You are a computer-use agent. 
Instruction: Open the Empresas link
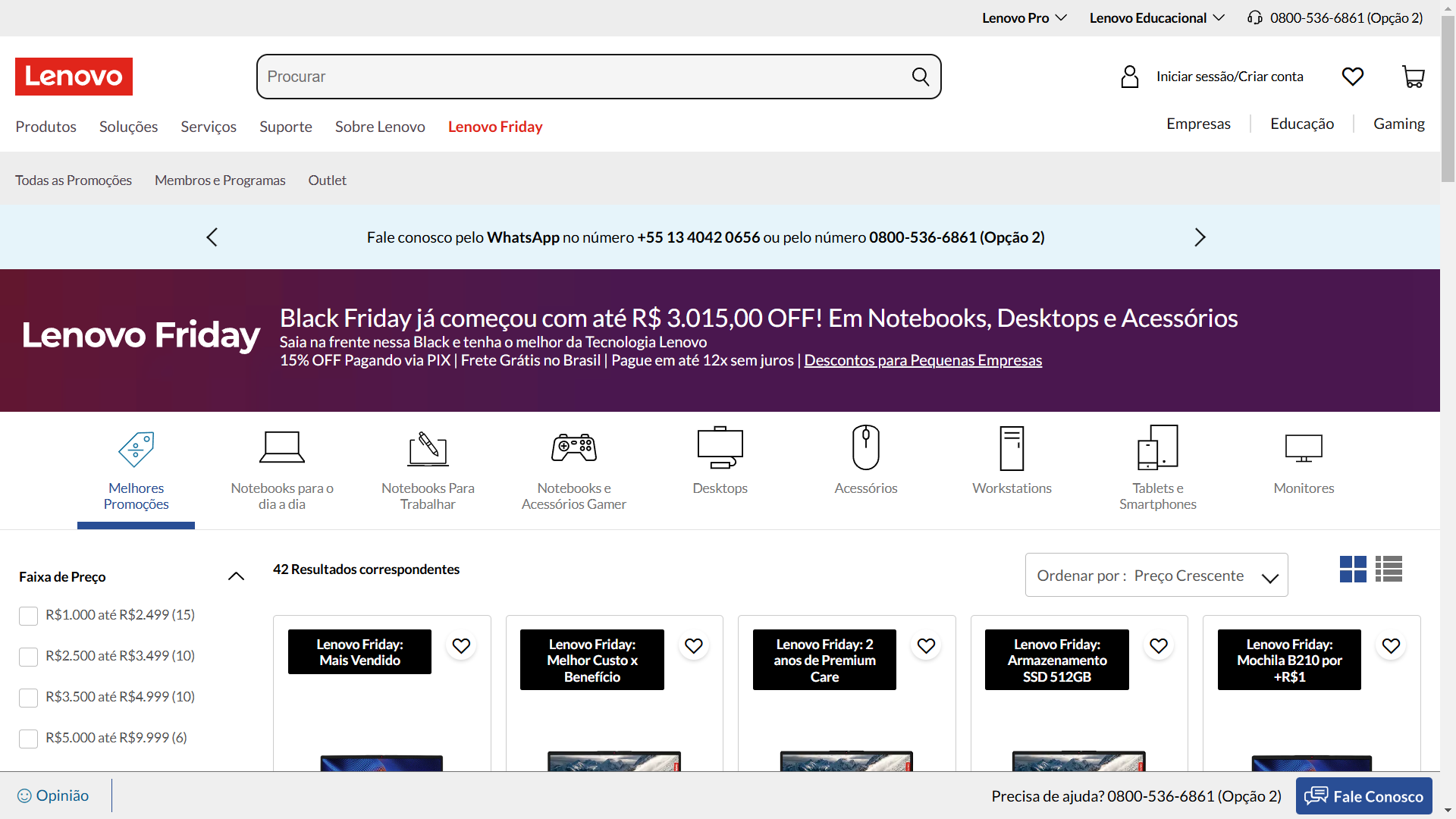pos(1198,124)
